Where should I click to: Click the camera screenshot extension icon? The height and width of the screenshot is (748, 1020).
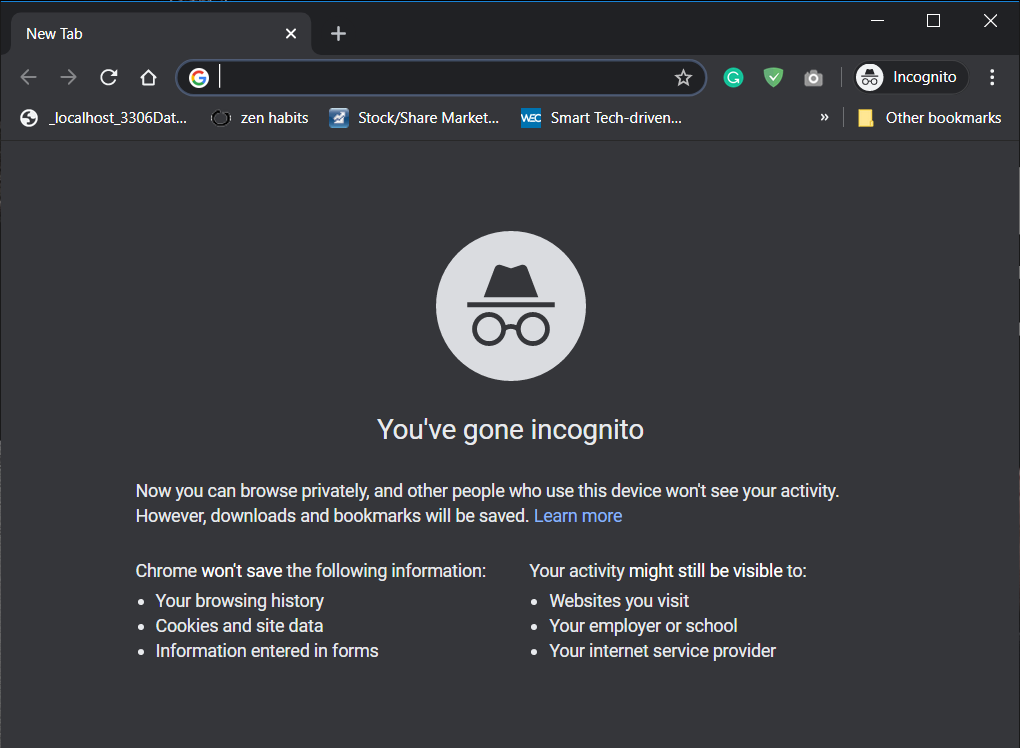click(x=813, y=78)
